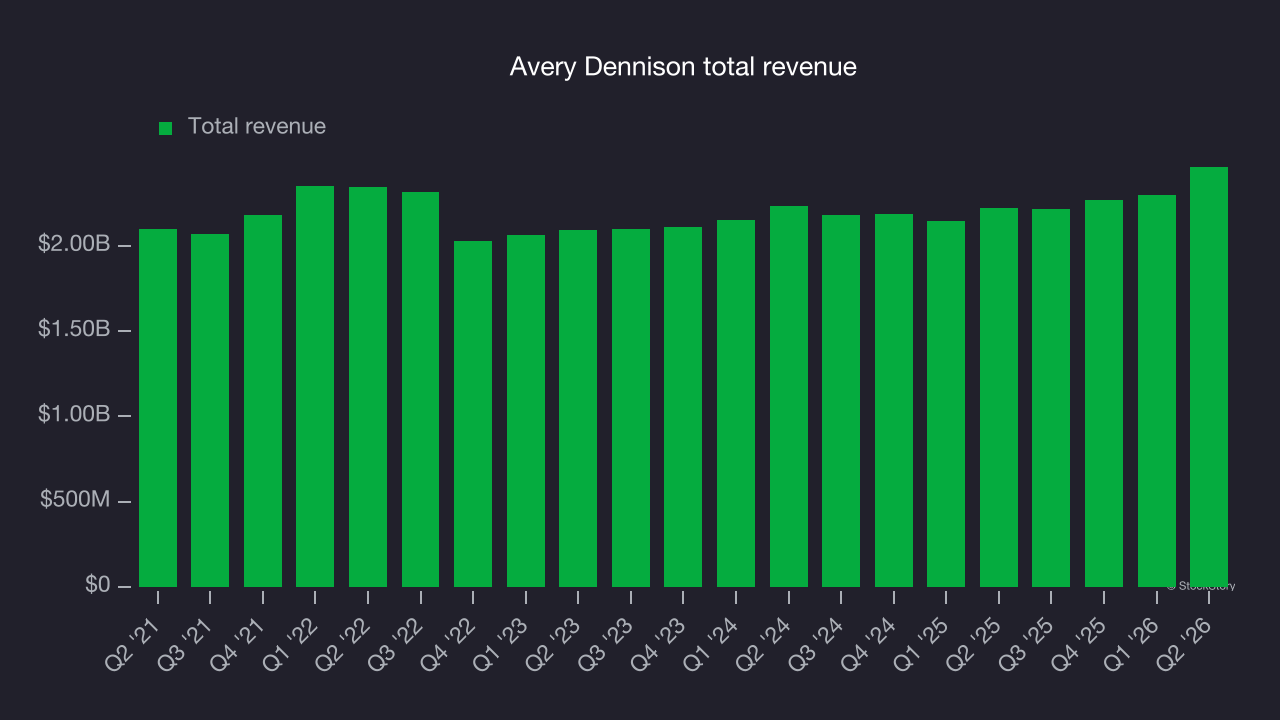Select the Q4 '21 revenue bar

click(x=263, y=401)
